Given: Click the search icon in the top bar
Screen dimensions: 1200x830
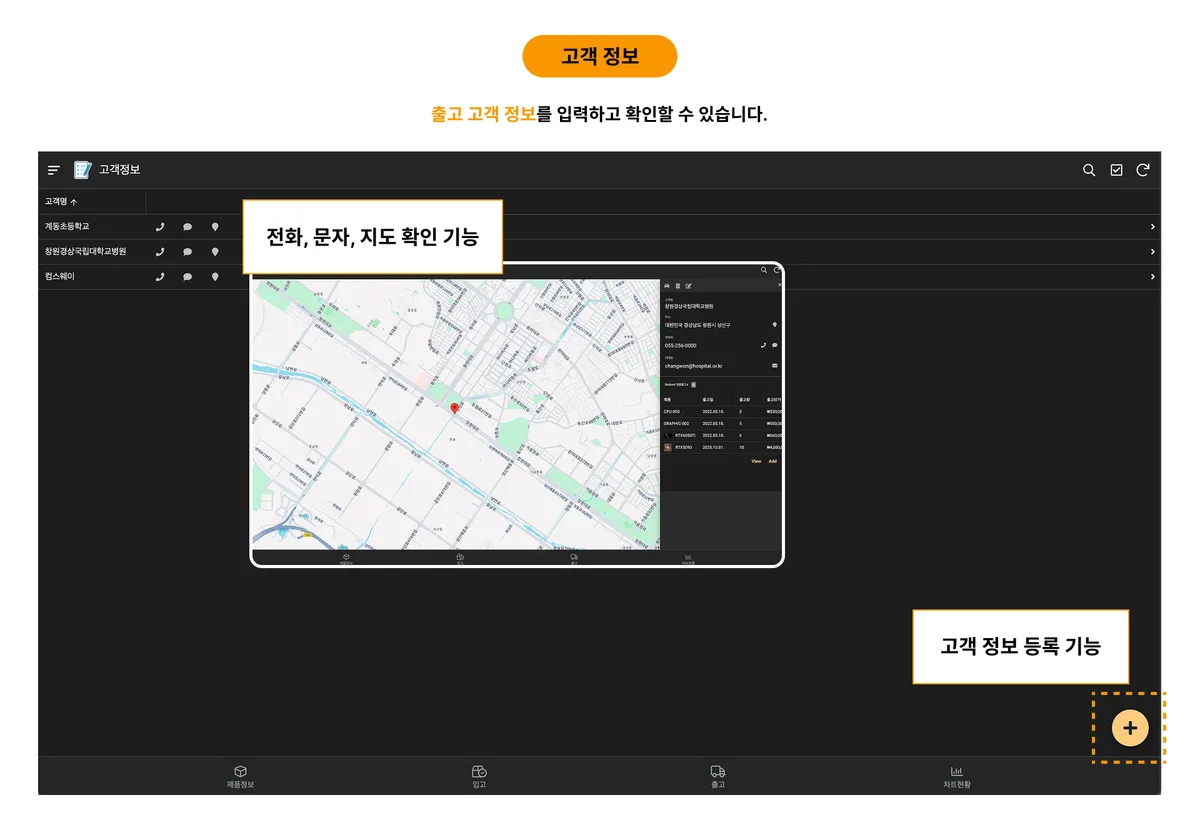Looking at the screenshot, I should pos(1089,170).
